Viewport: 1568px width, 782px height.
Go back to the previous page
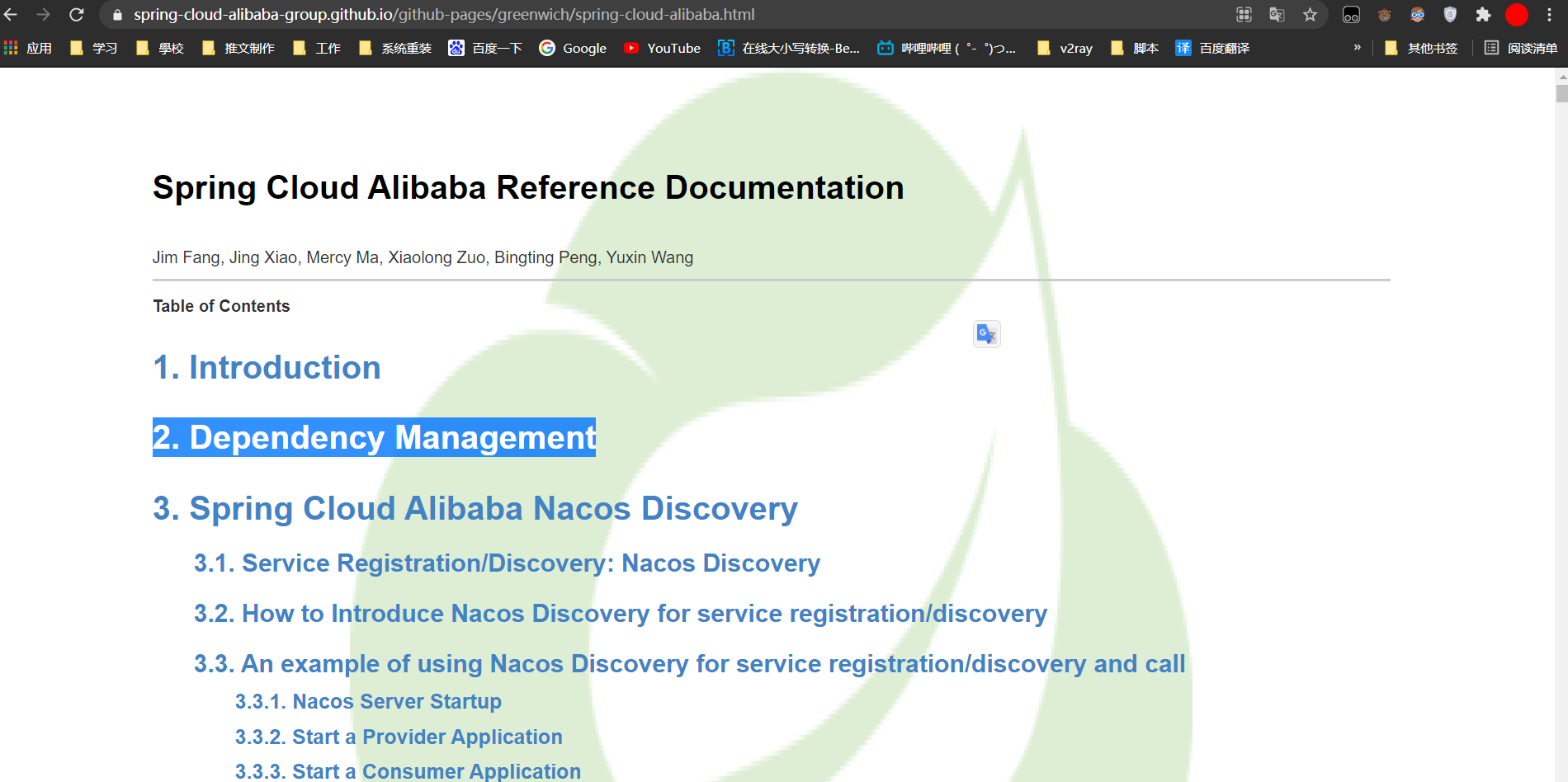point(11,15)
